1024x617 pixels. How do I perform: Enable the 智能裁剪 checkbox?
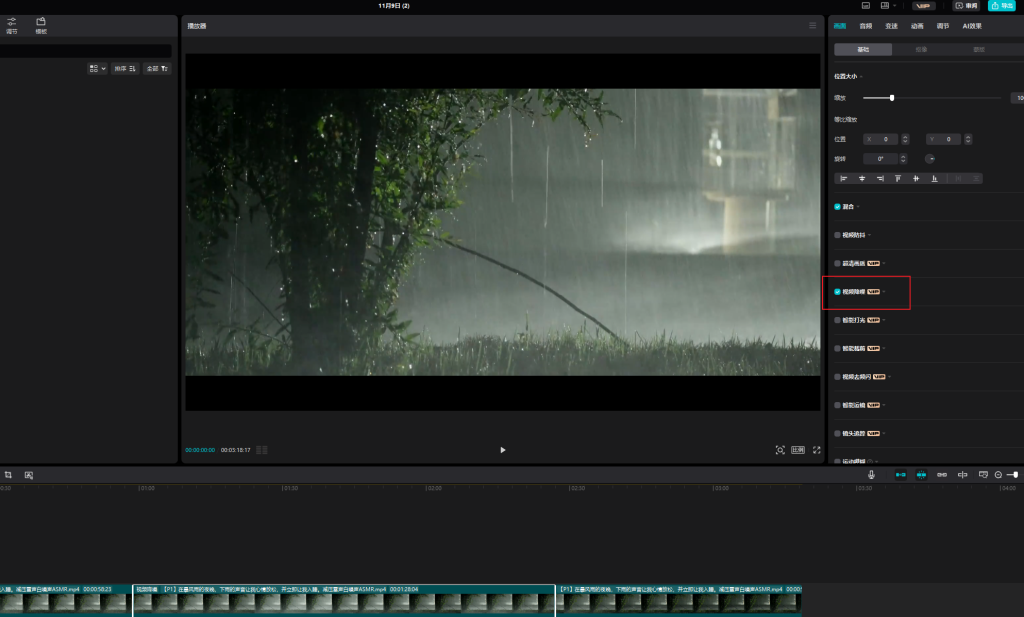pos(837,349)
